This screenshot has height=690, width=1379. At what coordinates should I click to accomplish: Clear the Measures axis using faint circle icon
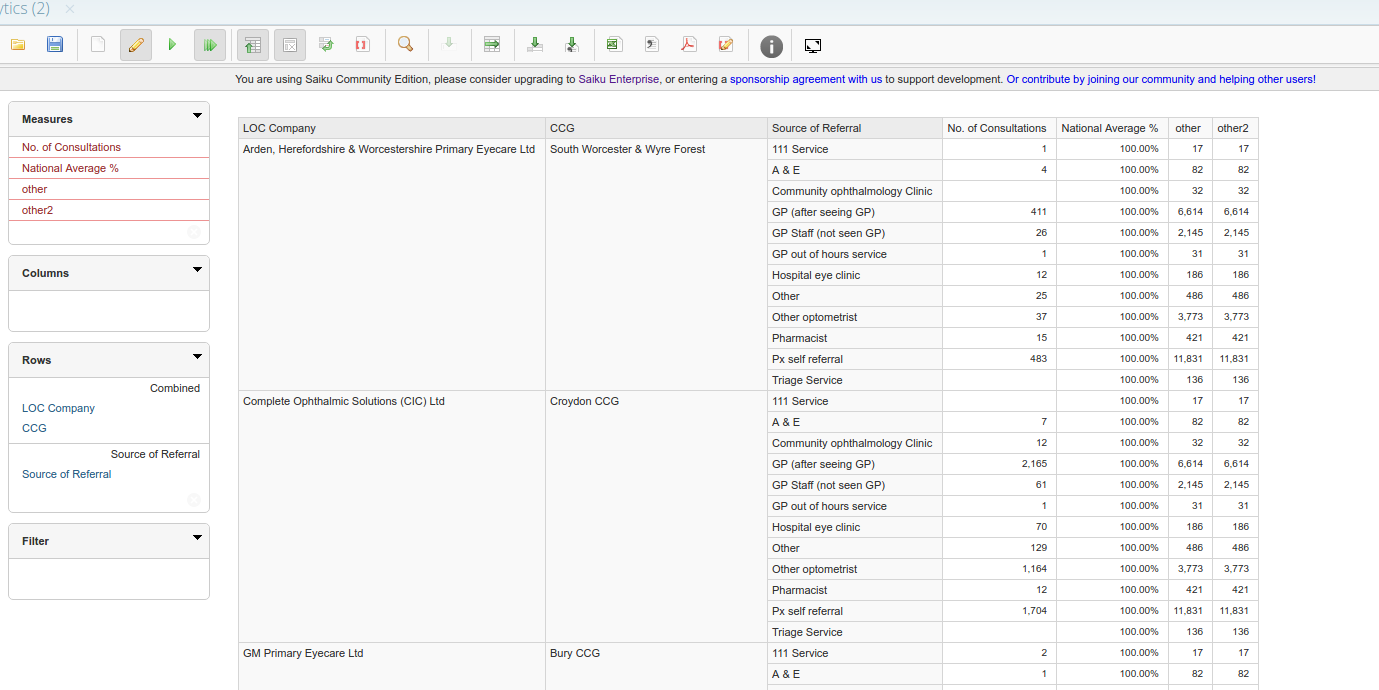(x=194, y=232)
